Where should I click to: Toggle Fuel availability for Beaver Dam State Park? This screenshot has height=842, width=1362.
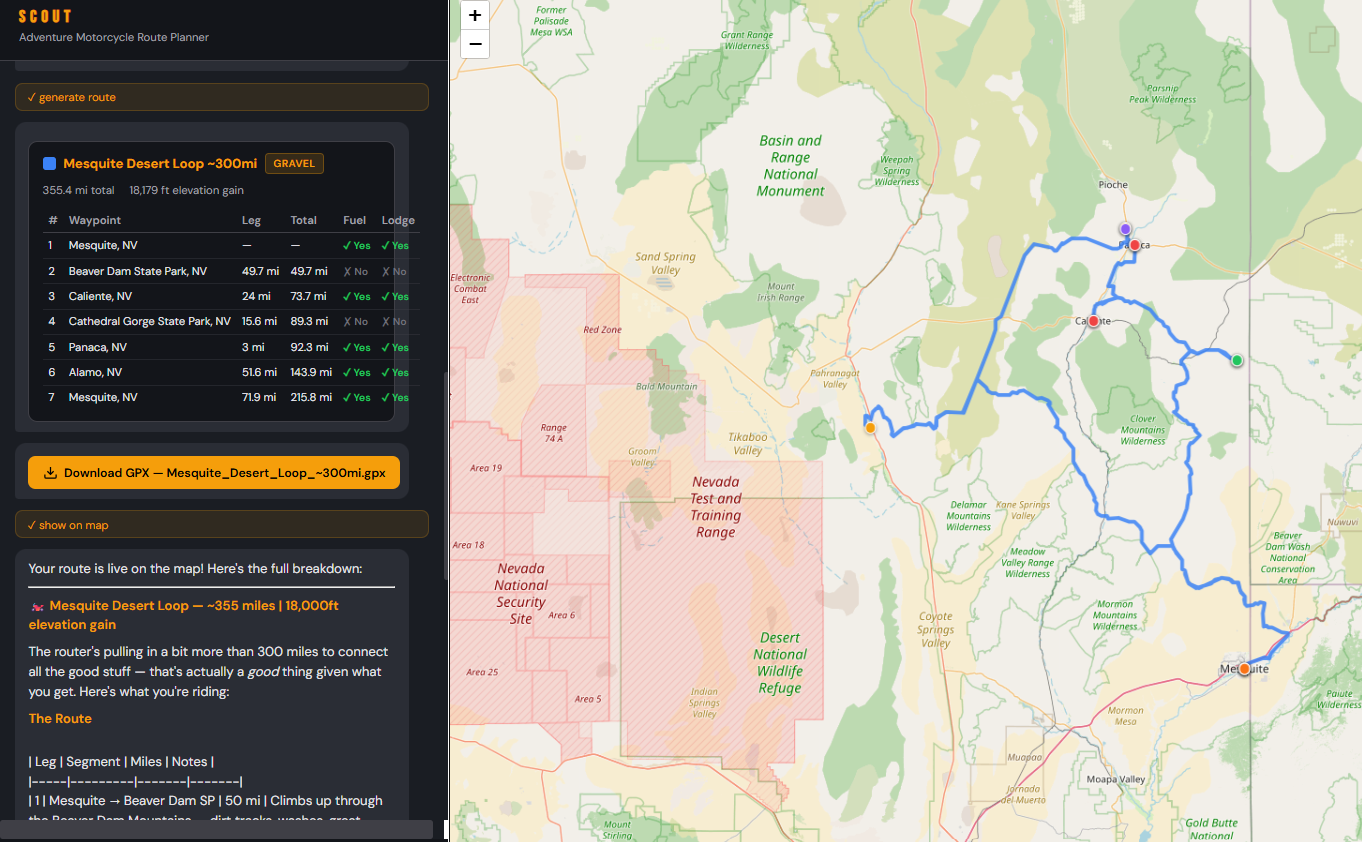[356, 270]
